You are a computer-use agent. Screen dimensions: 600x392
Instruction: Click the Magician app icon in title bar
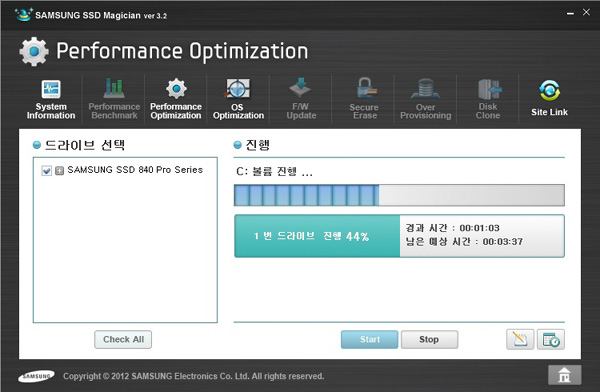click(x=23, y=15)
